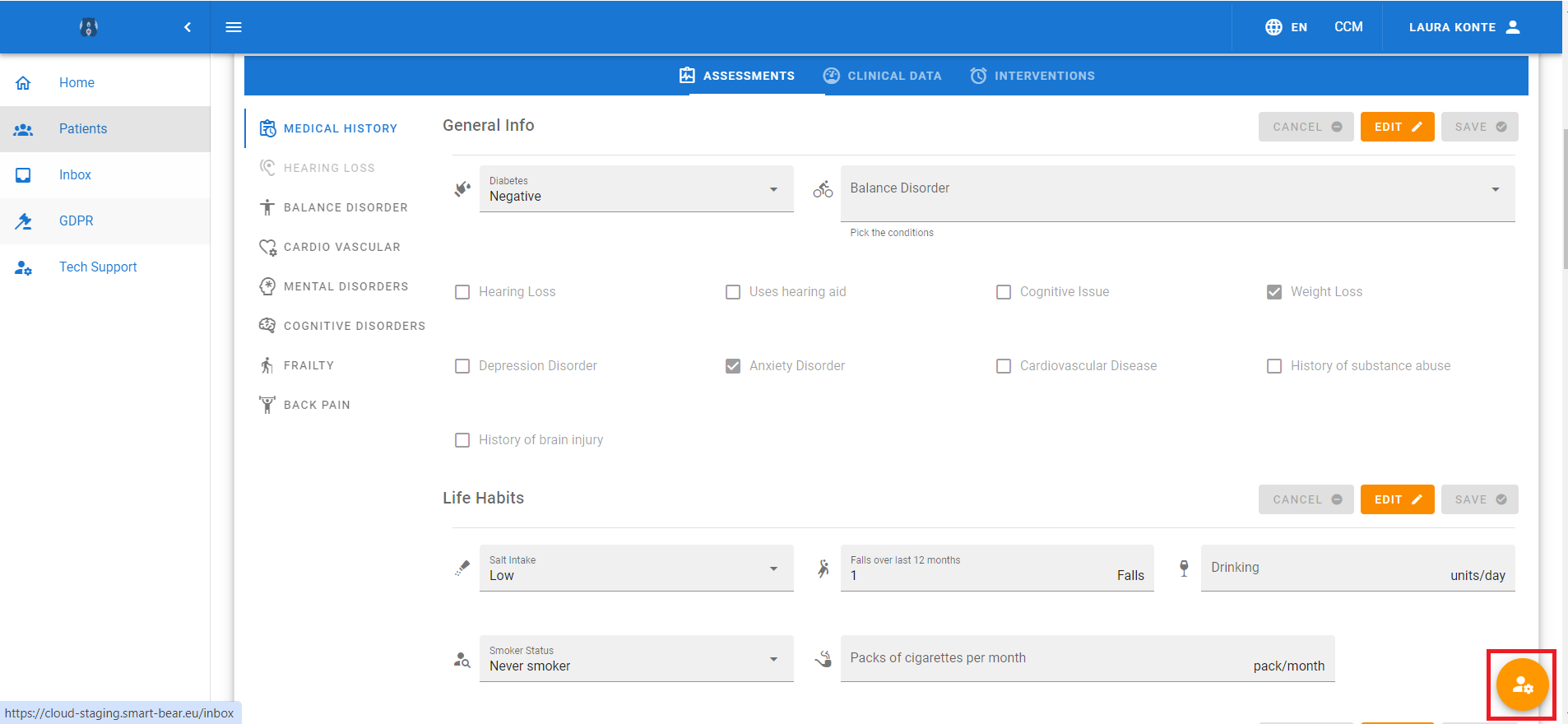Toggle the Hearing Loss checkbox
This screenshot has height=724, width=1568.
click(x=462, y=292)
